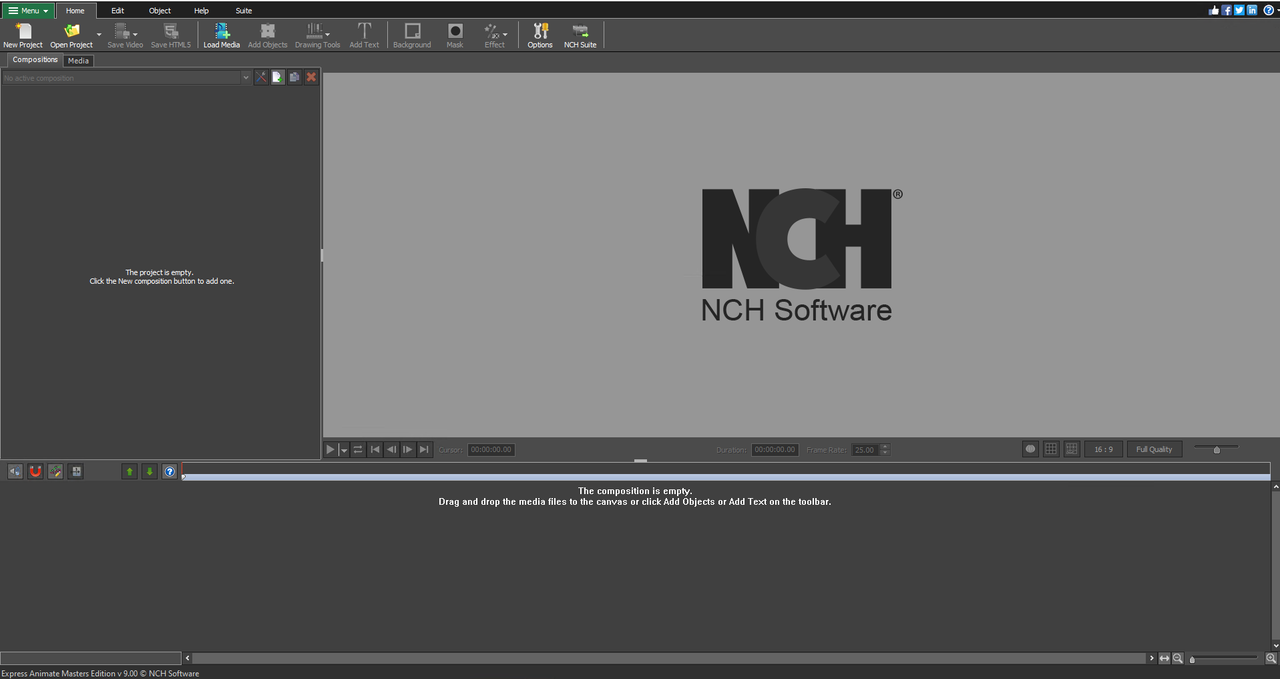Toggle the canvas grid overlay icon
Screen dimensions: 1280x679
(1051, 450)
